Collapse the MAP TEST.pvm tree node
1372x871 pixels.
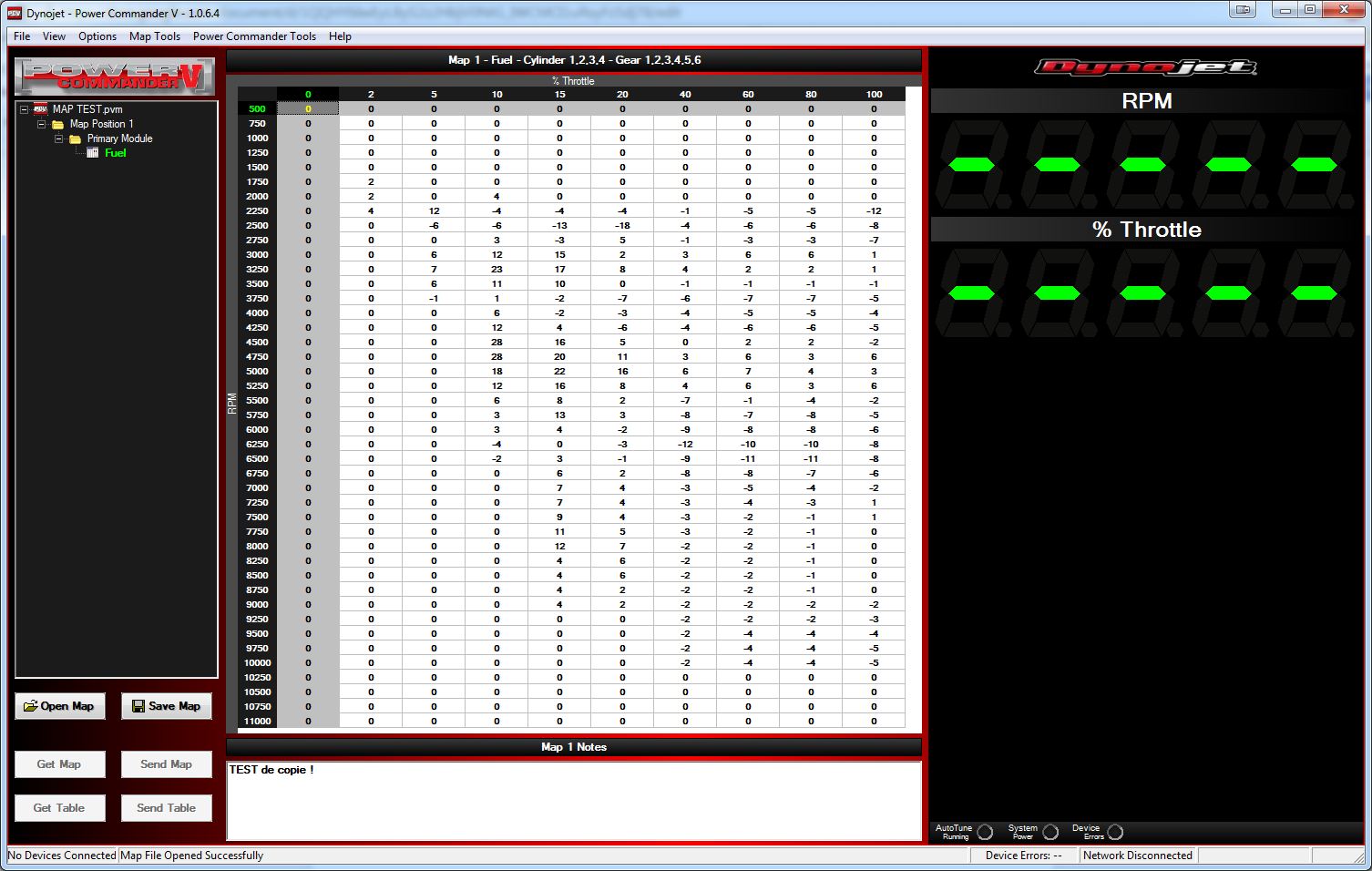24,109
